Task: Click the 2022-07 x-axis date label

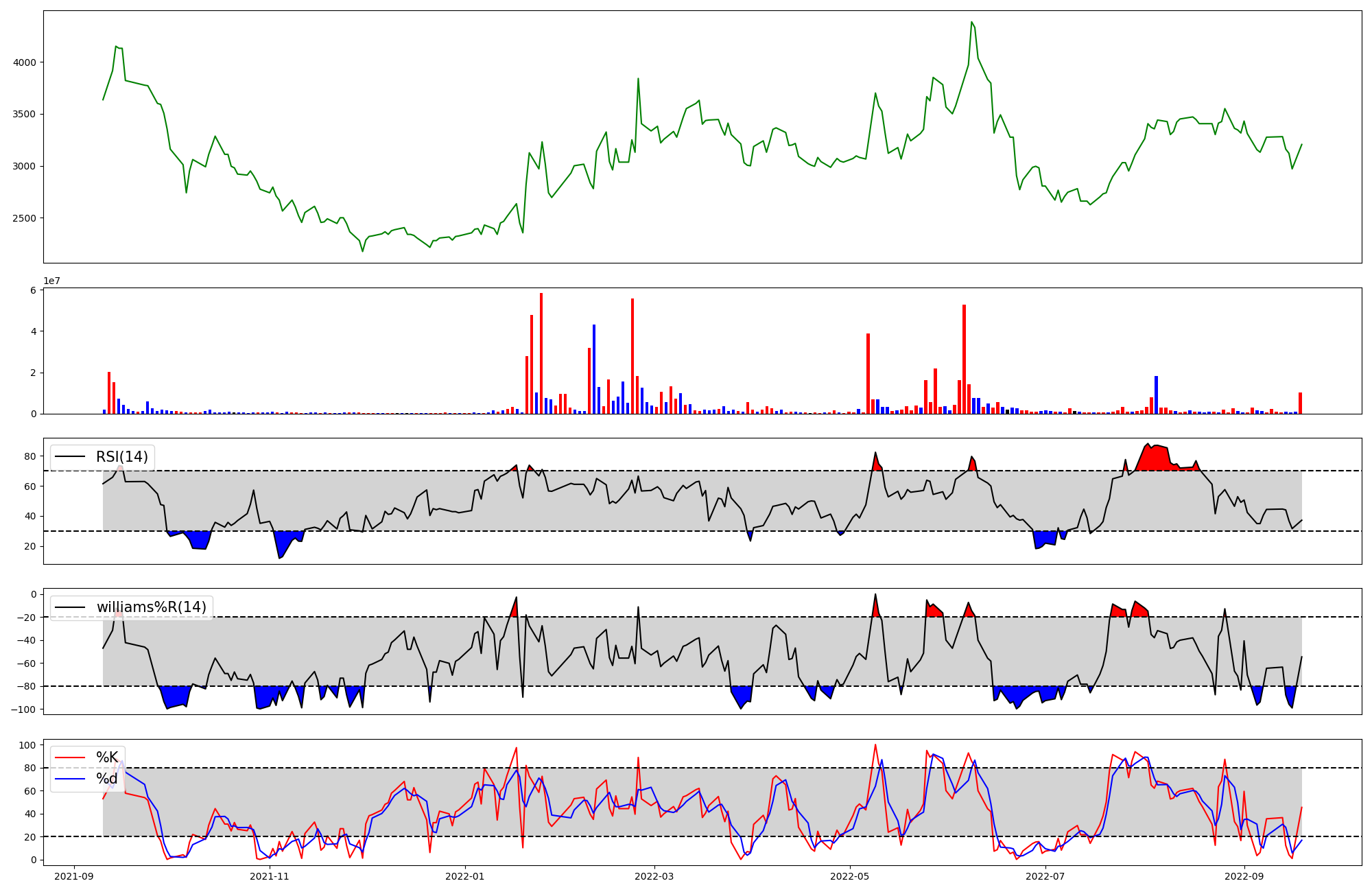Action: [1045, 876]
